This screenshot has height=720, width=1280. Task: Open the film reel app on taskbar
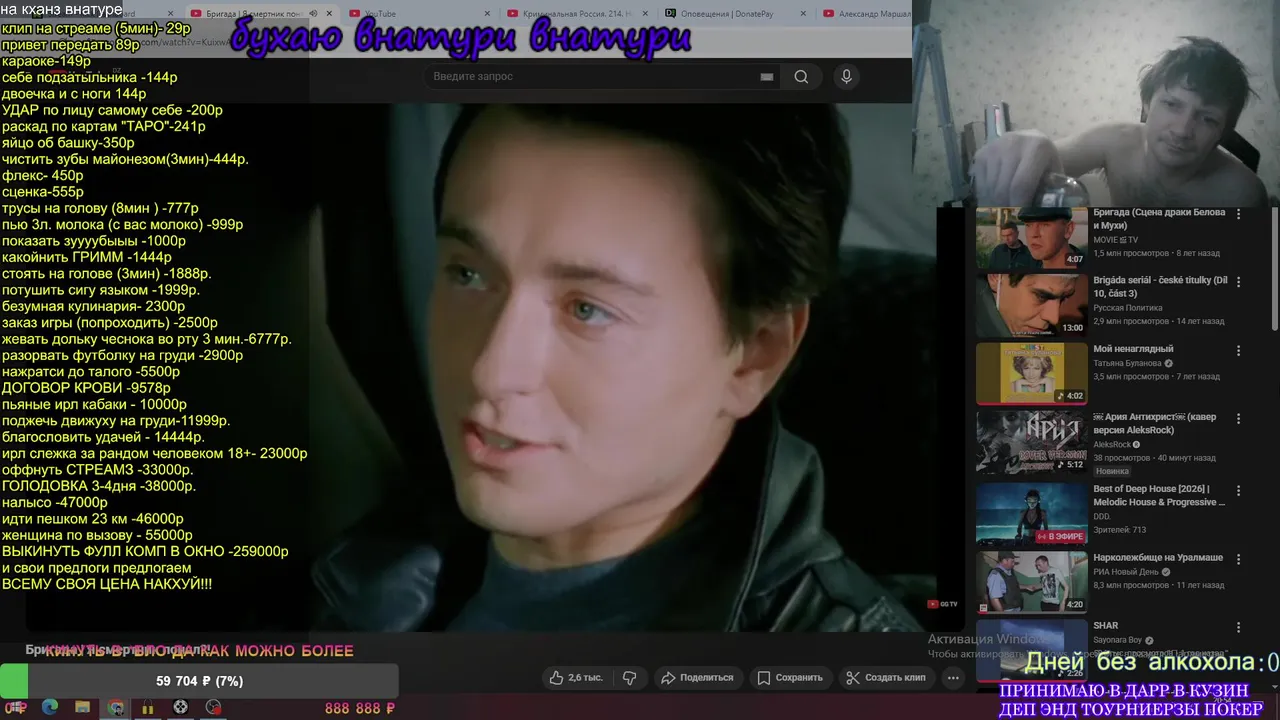click(180, 708)
